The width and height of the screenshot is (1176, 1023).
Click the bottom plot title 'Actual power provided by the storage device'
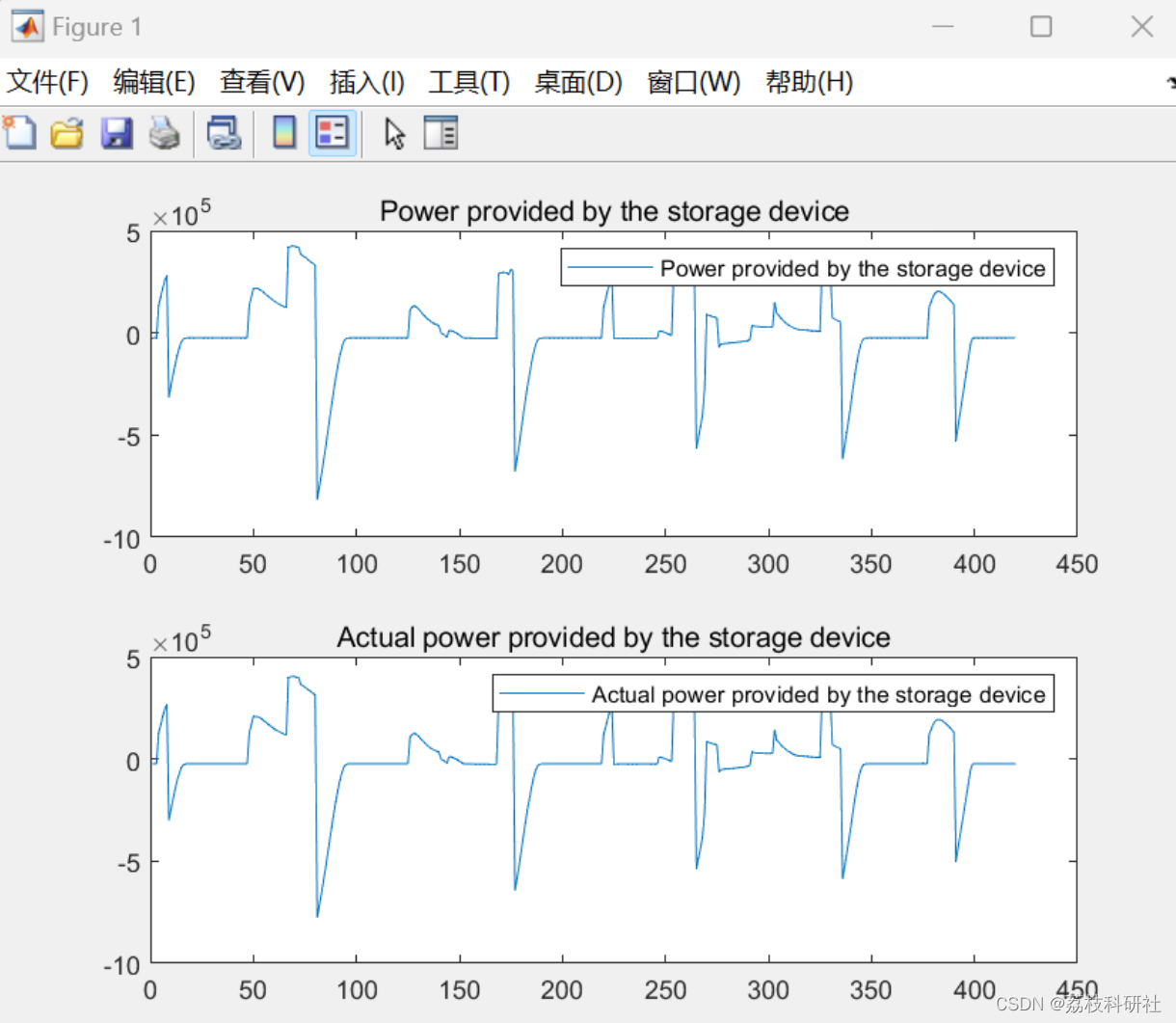pos(613,637)
